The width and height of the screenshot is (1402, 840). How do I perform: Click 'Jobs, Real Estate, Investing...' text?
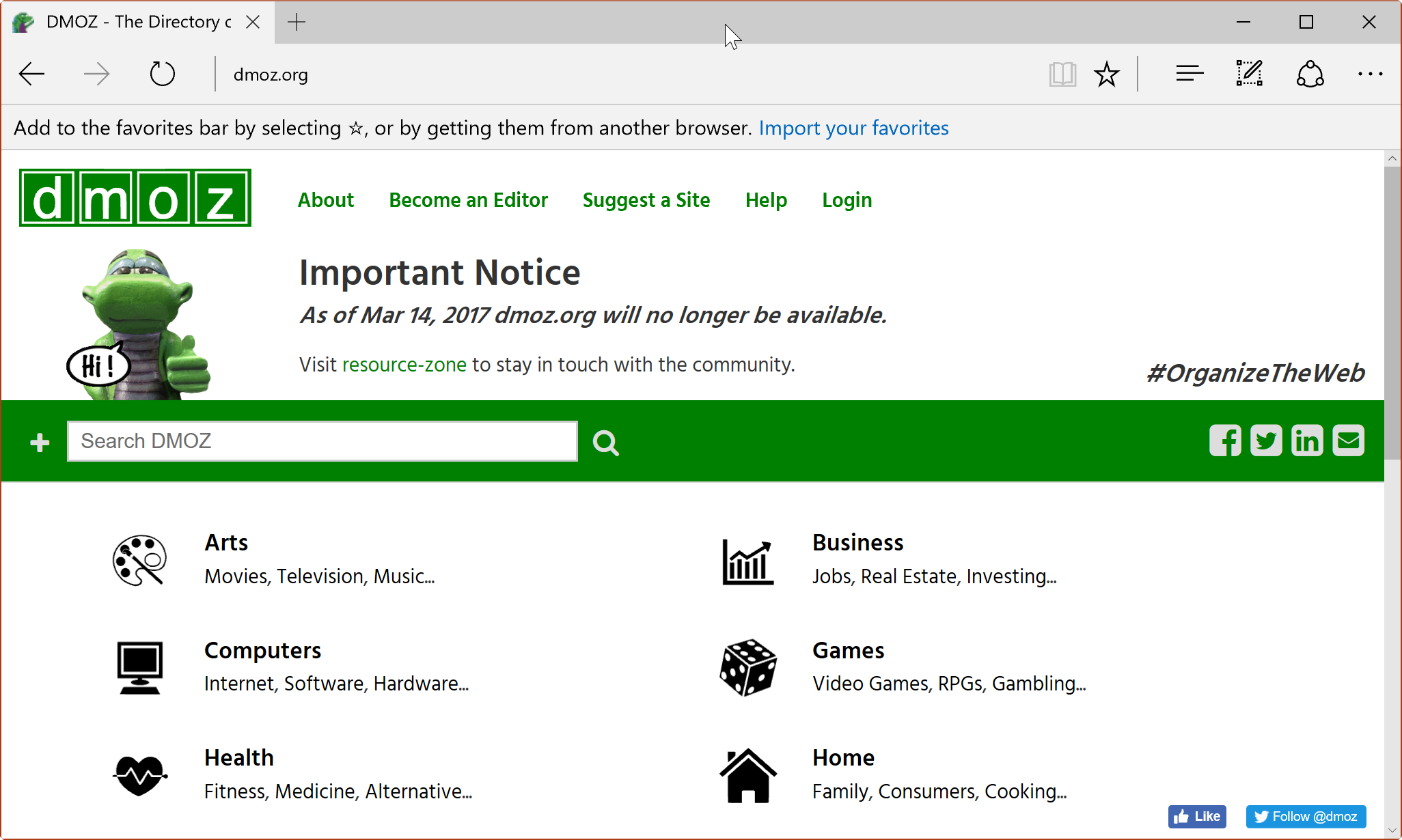pyautogui.click(x=935, y=577)
